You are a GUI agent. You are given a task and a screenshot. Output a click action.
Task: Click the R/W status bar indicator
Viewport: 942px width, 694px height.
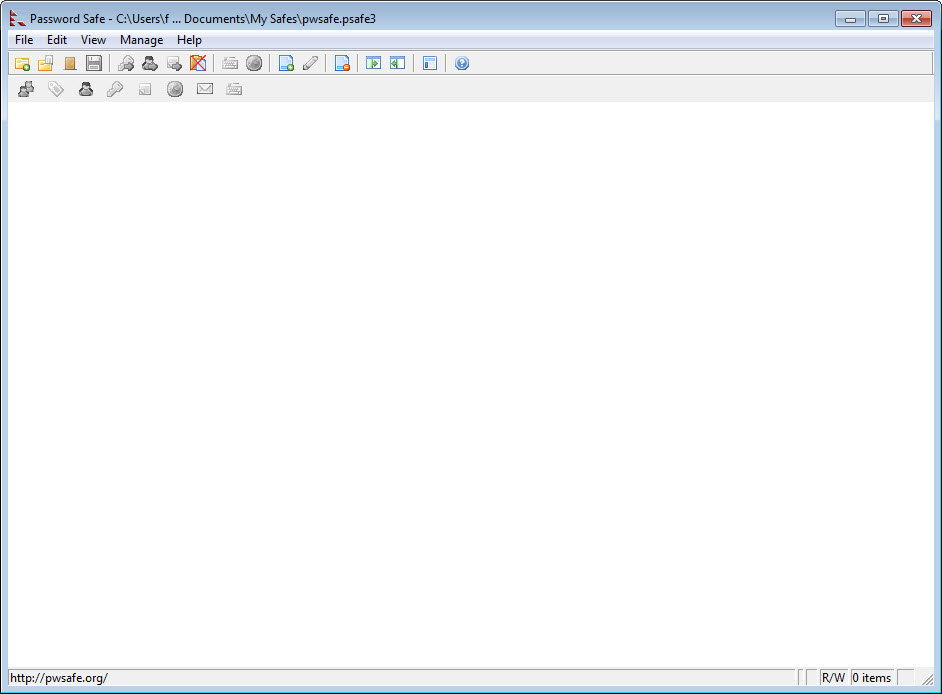point(833,678)
